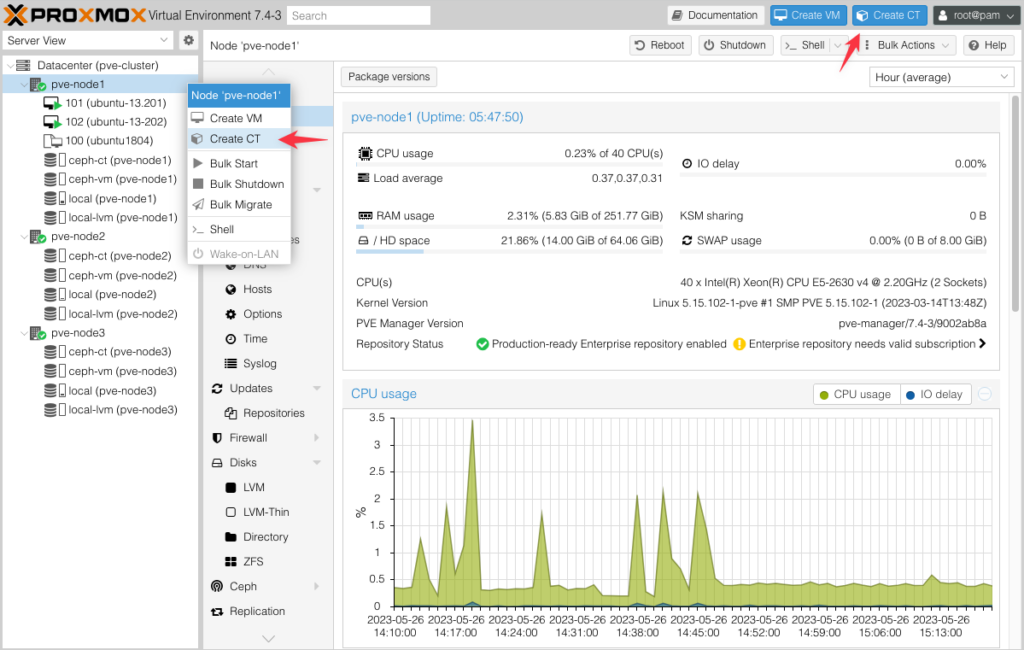Screen dimensions: 1024x650
Task: Click the Proxmox logo
Action: coord(74,14)
